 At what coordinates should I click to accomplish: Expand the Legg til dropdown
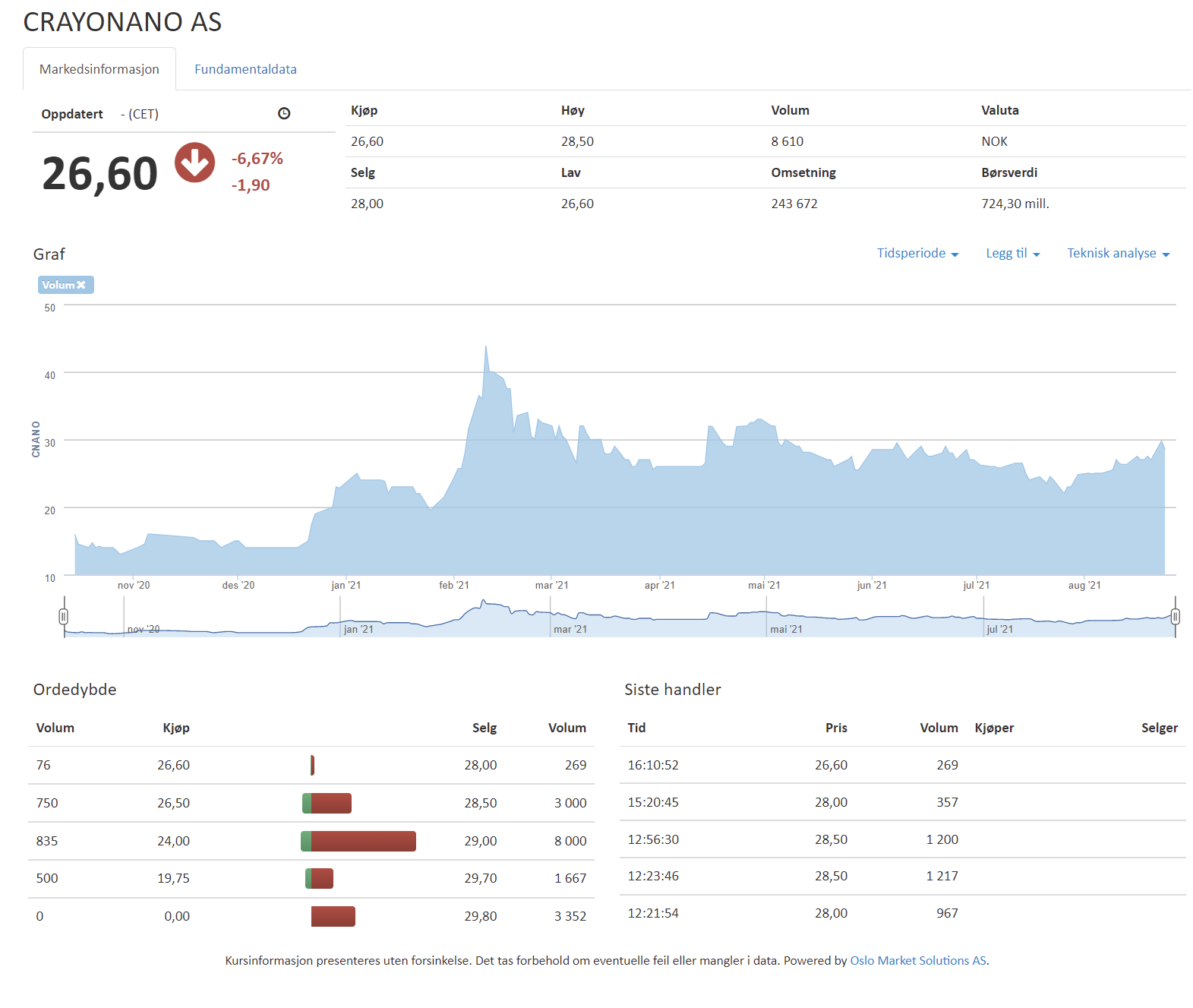click(x=1012, y=254)
